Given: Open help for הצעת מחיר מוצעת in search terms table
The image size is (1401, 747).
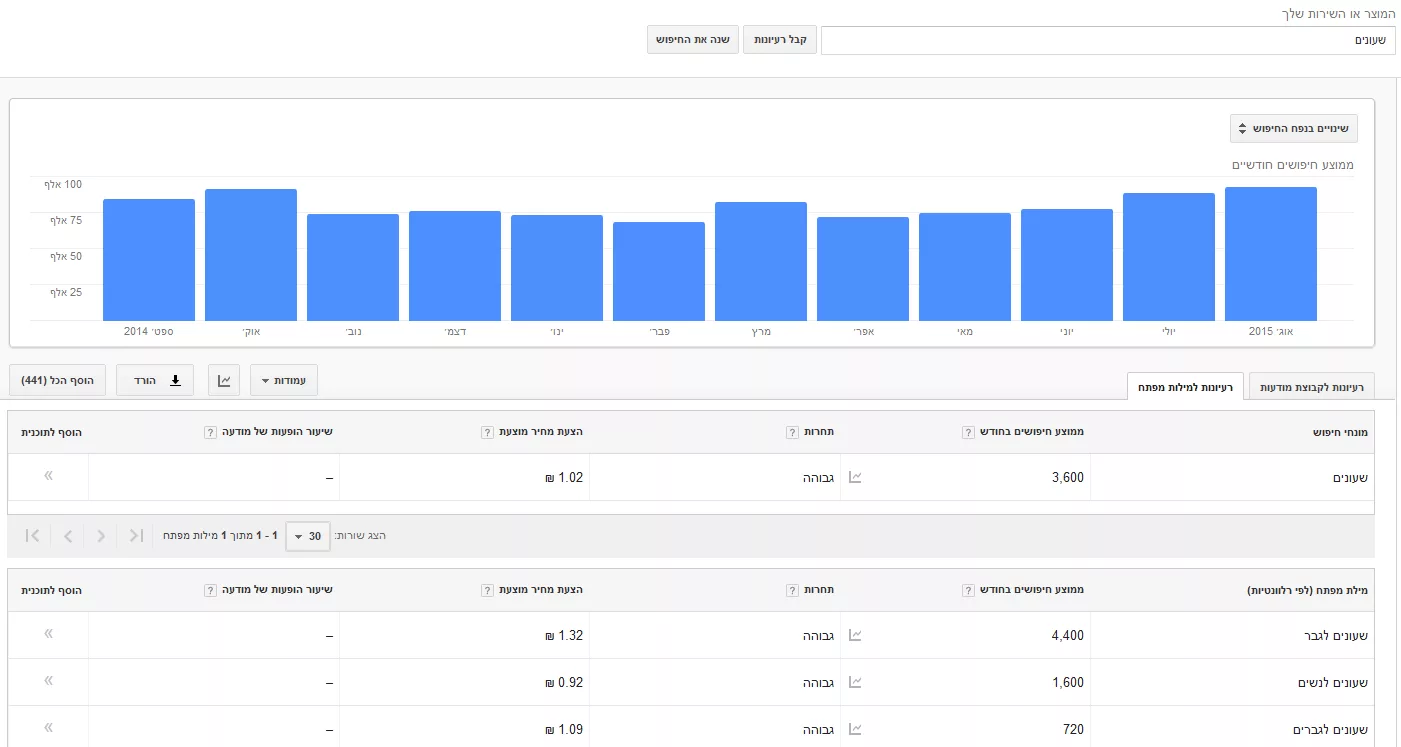Looking at the screenshot, I should 487,432.
